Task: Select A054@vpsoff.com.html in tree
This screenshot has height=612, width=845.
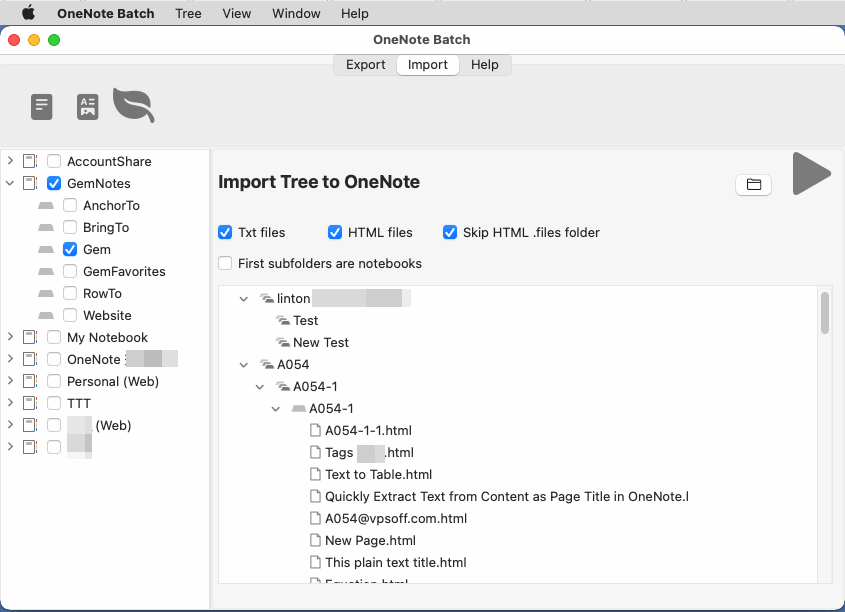Action: tap(396, 518)
